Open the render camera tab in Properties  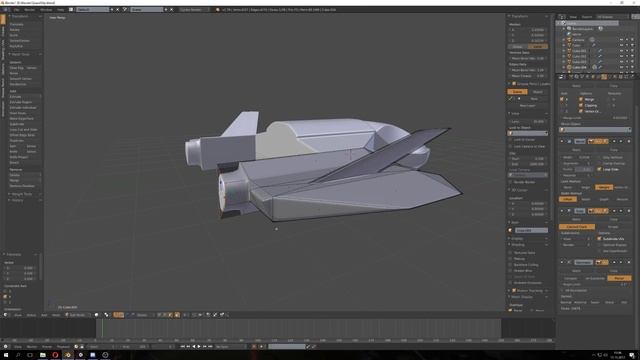[571, 77]
